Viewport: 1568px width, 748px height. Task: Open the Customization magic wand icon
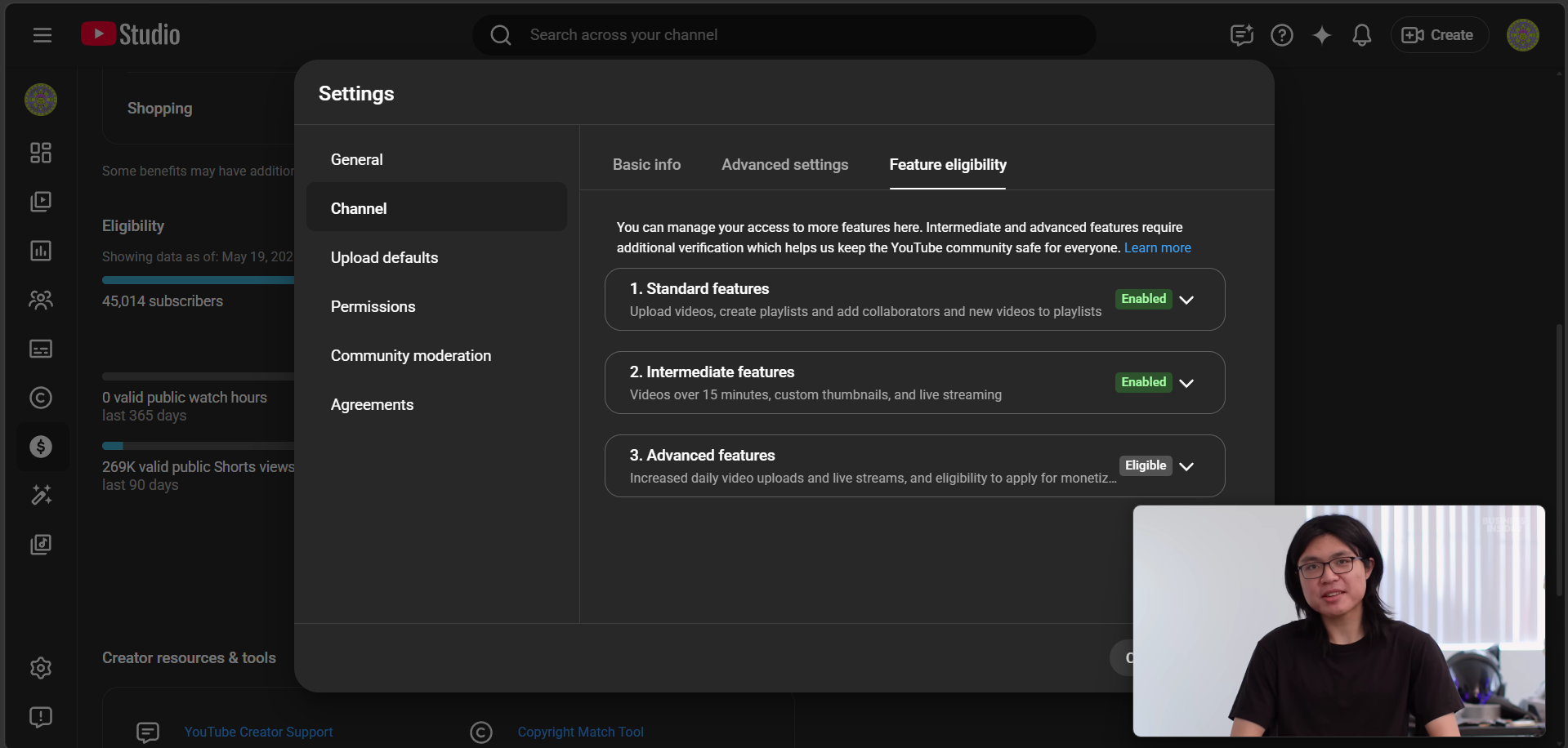point(41,496)
